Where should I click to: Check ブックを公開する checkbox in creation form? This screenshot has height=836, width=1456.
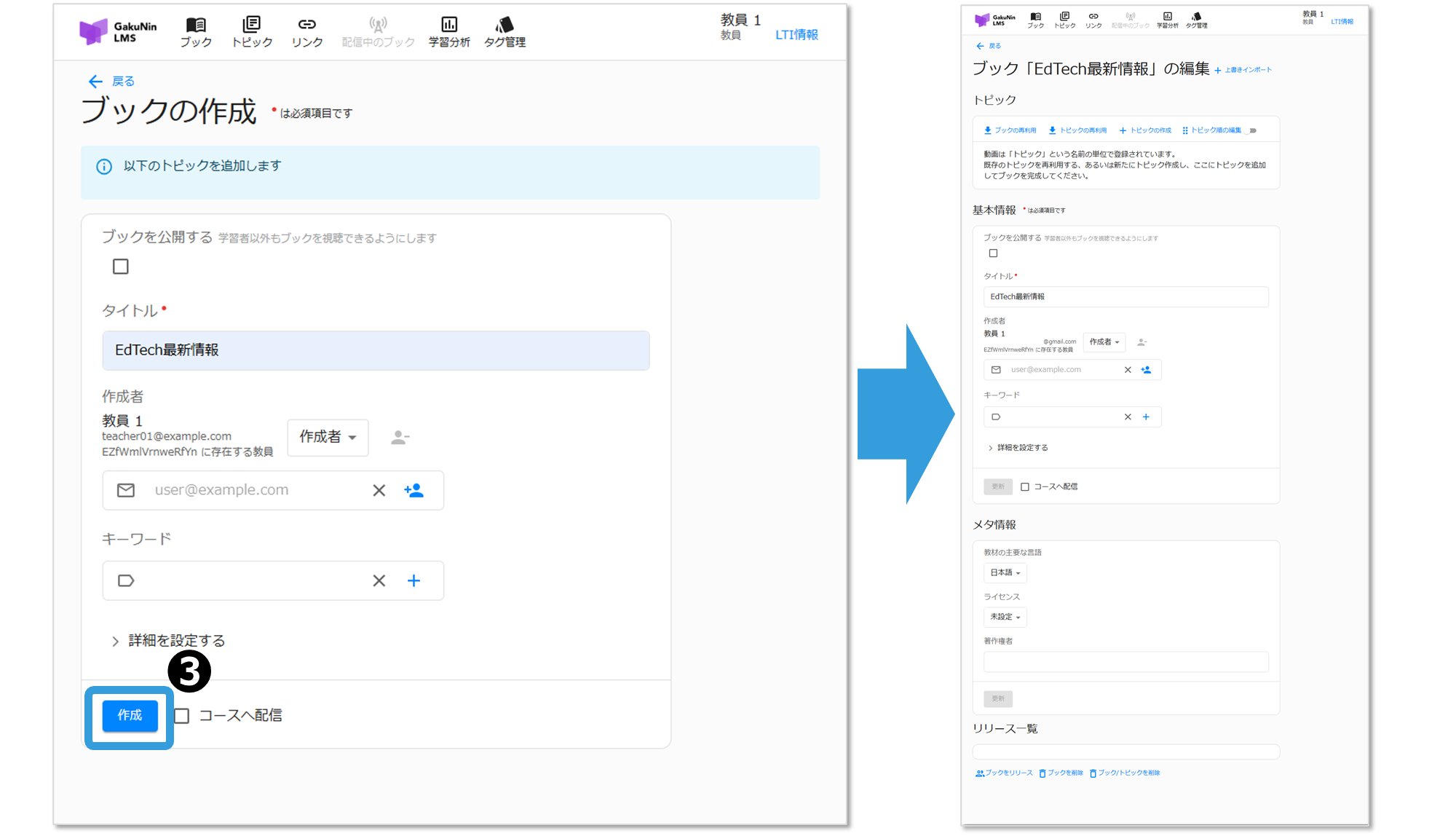(x=121, y=267)
